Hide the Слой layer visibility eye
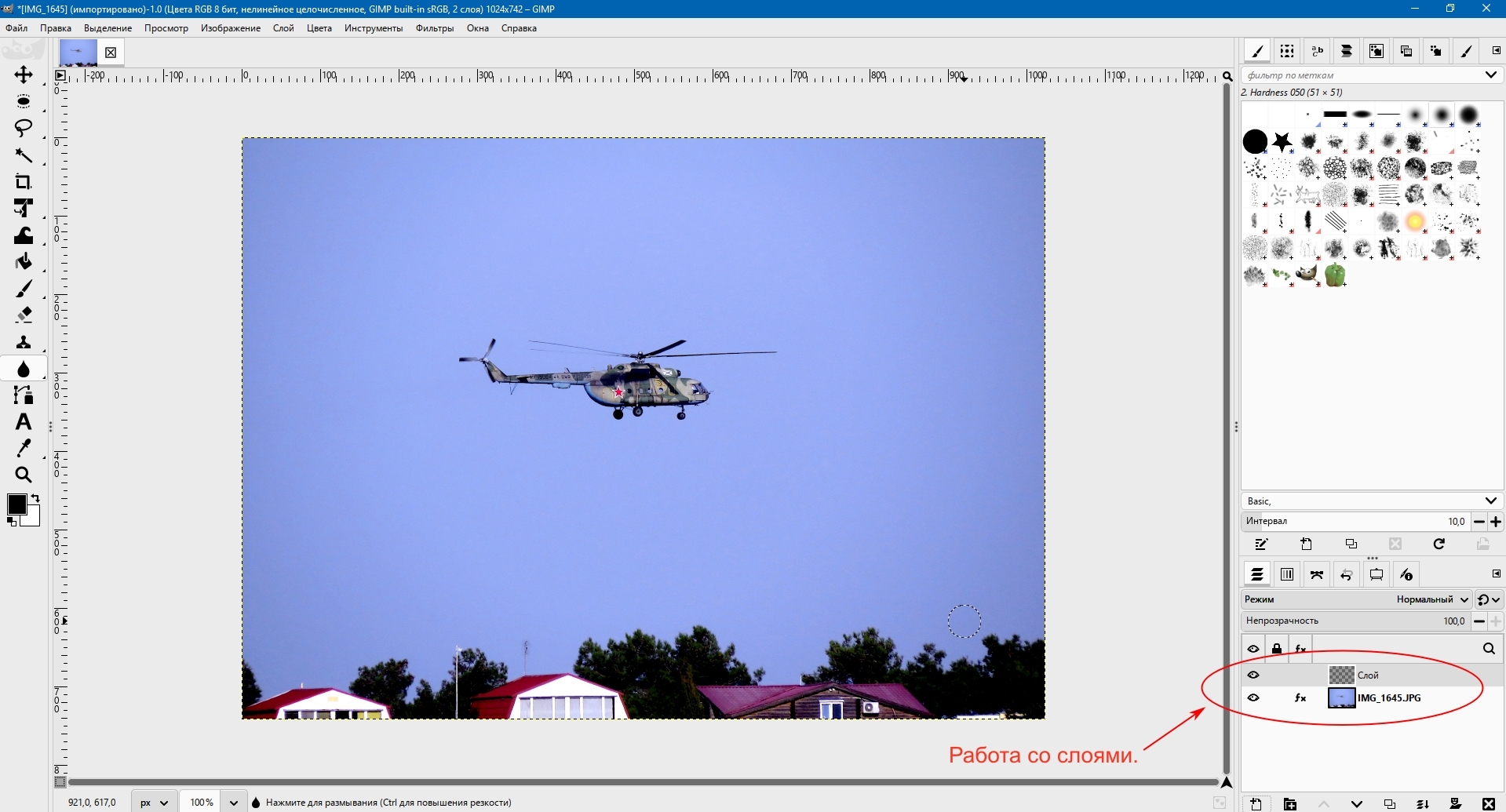1506x812 pixels. coord(1253,675)
